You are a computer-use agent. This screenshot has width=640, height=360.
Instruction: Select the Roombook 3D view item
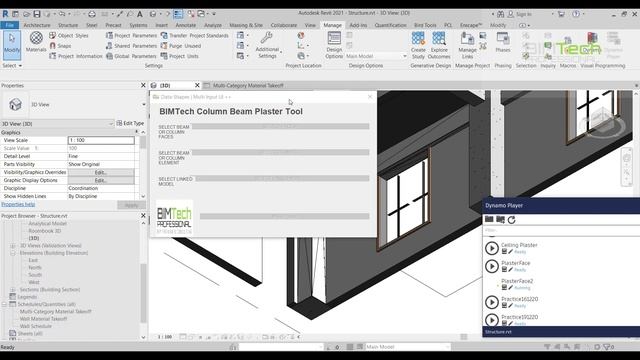44,231
